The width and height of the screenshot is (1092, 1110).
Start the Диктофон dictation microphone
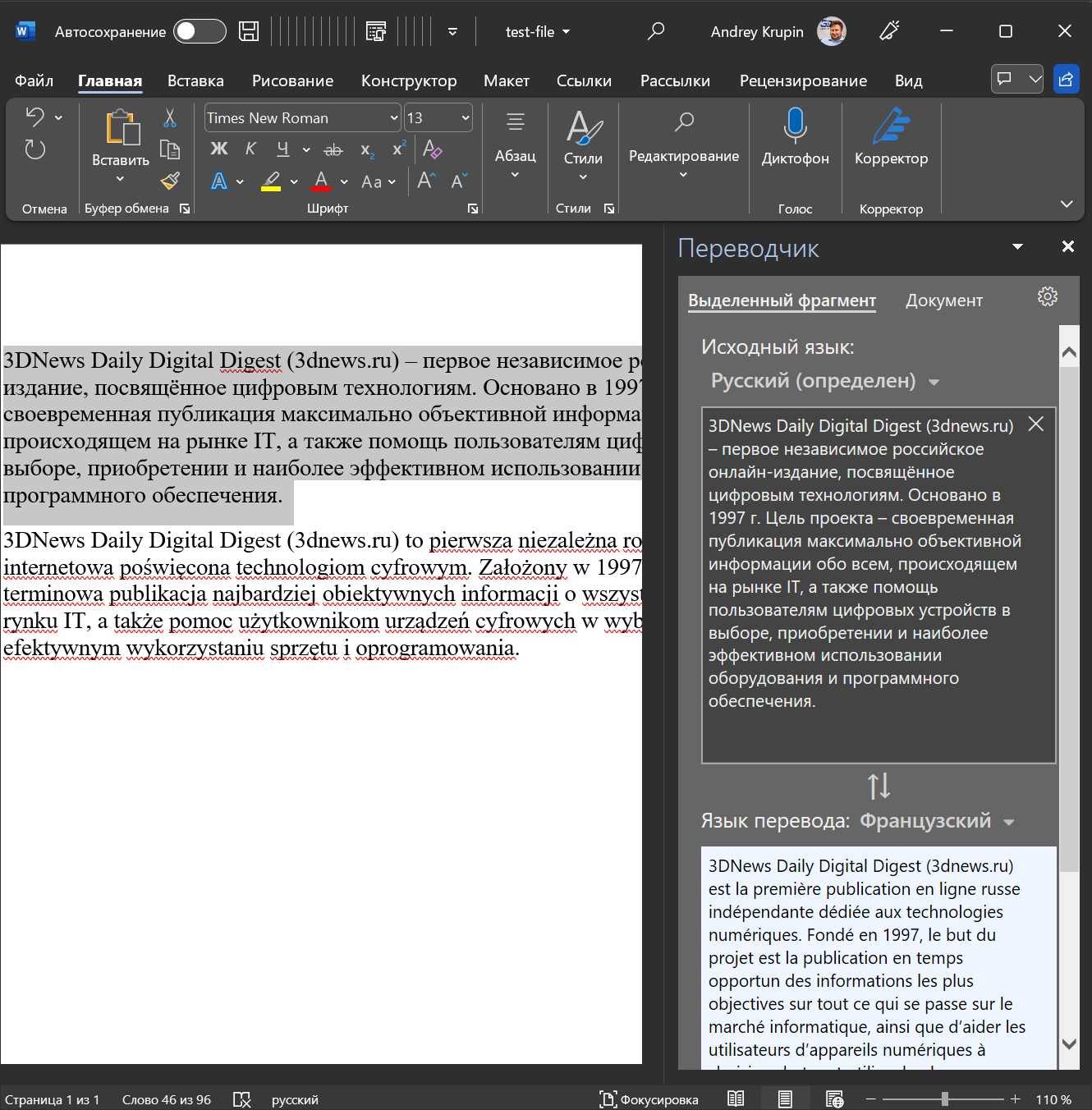tap(795, 136)
